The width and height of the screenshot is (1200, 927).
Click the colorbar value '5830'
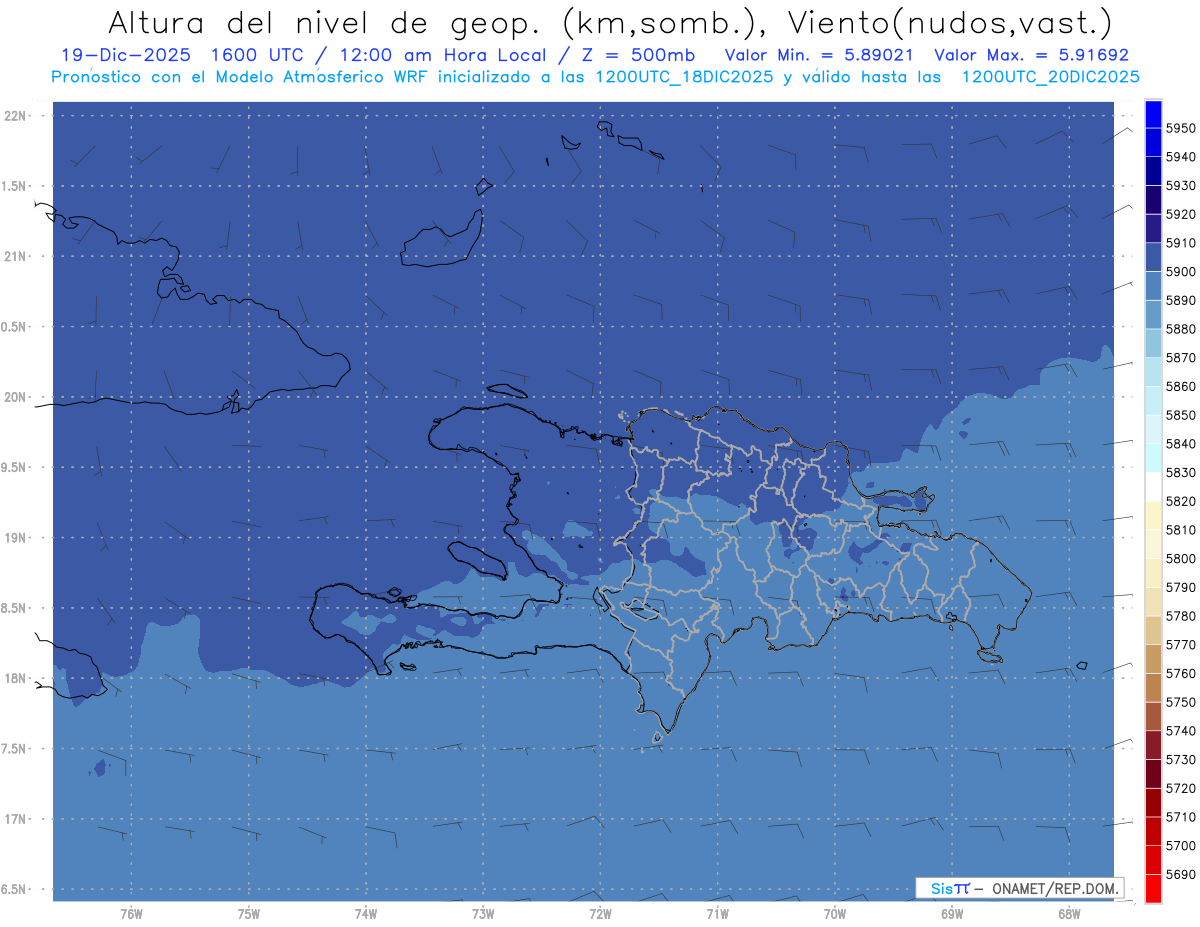(1179, 472)
